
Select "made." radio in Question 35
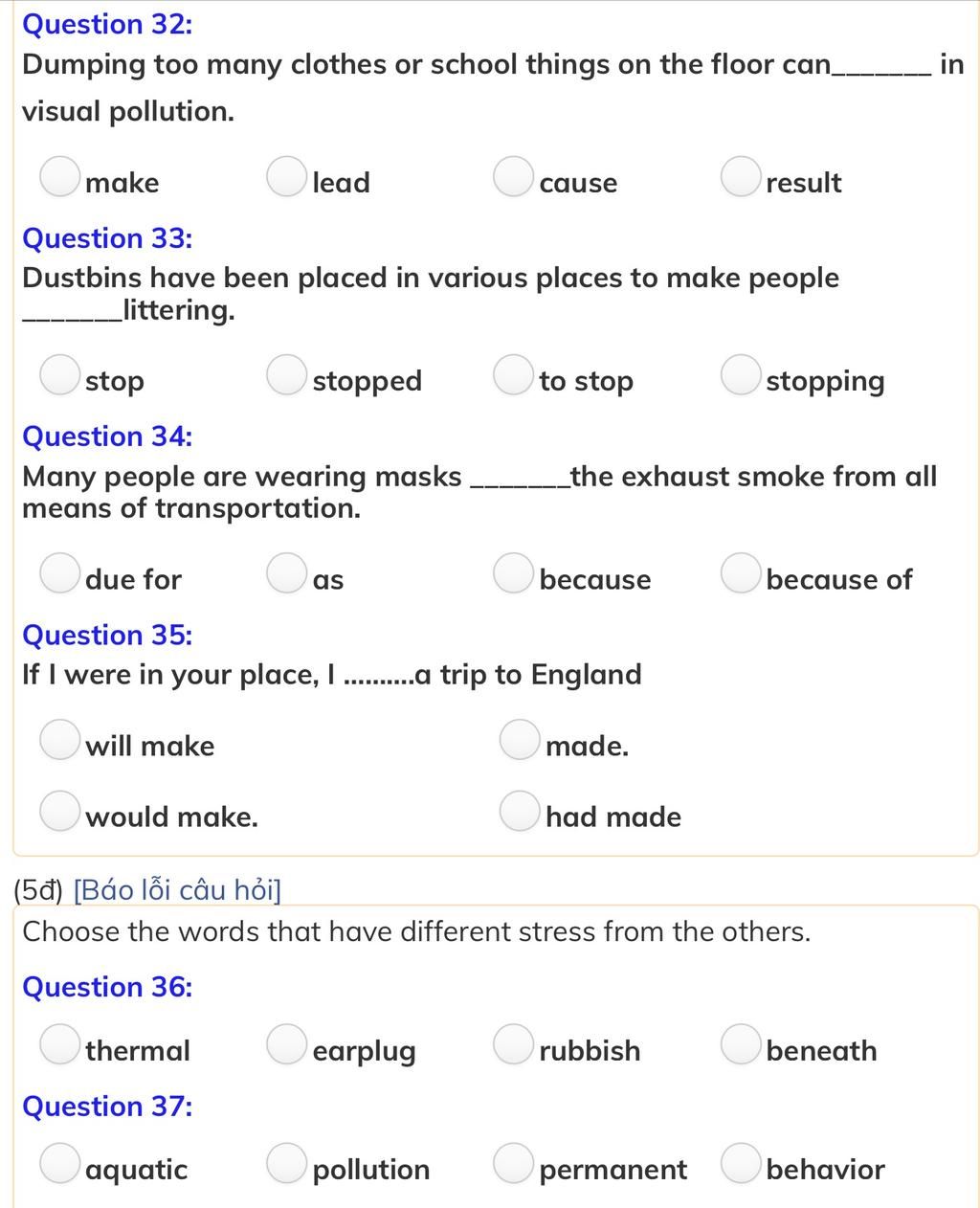tap(520, 740)
